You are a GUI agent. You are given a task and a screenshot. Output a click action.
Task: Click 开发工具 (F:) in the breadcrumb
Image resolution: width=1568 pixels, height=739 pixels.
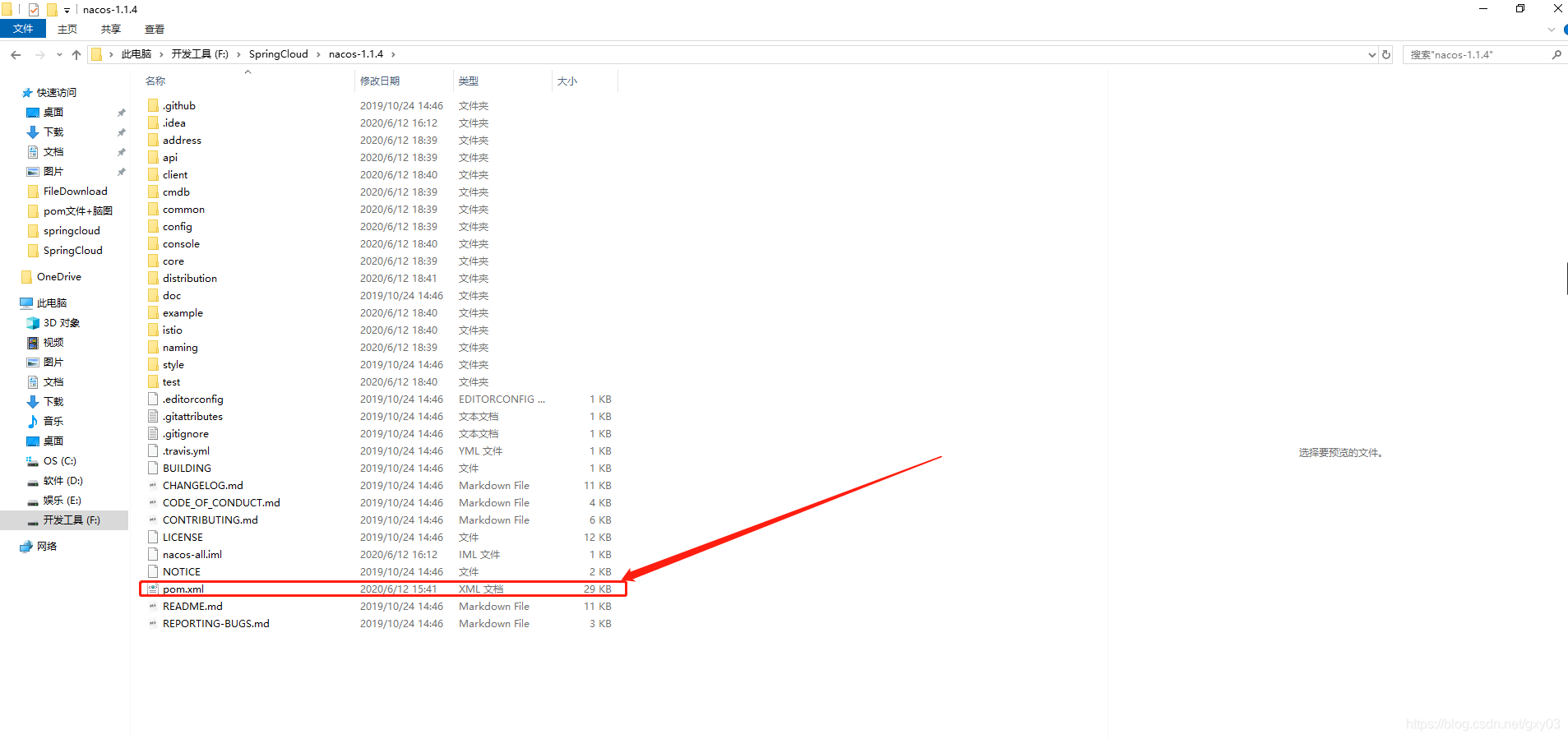coord(200,54)
